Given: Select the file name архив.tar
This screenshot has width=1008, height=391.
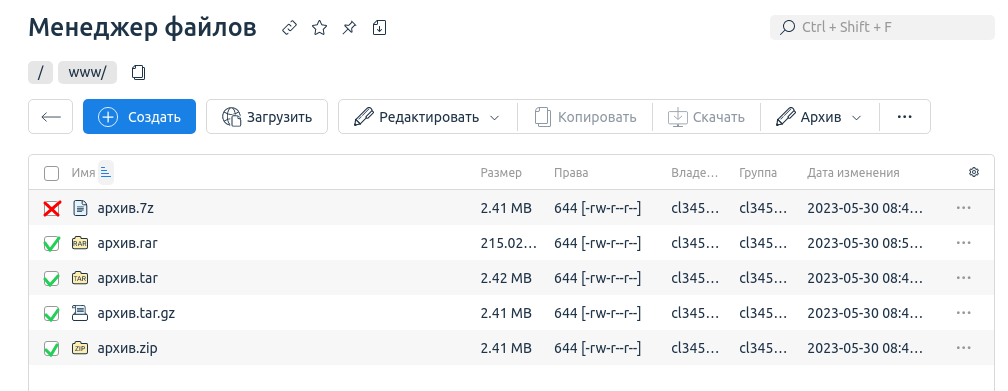Looking at the screenshot, I should (127, 278).
